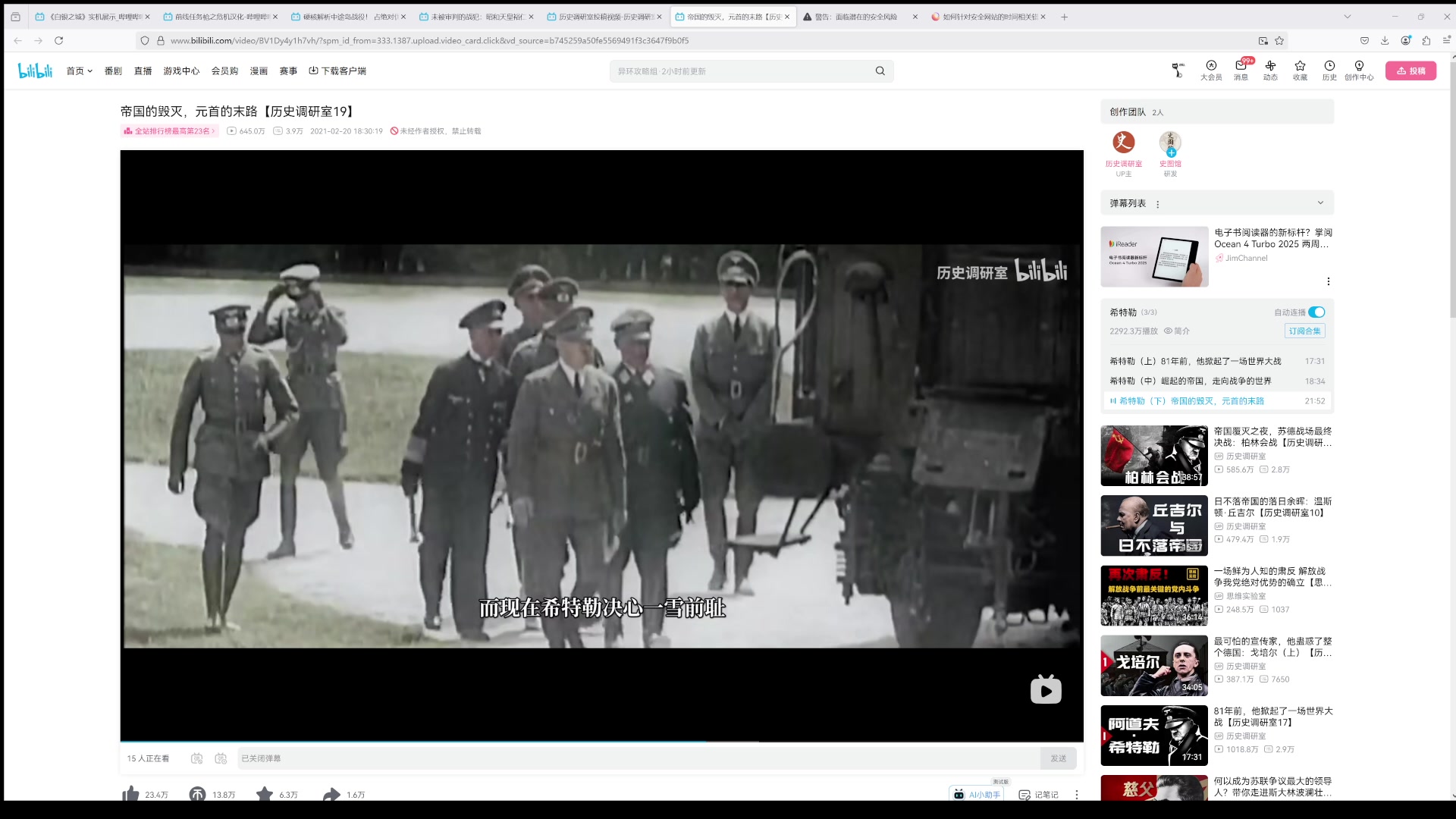This screenshot has height=819, width=1456.
Task: Share the video with arrow icon
Action: click(x=331, y=794)
